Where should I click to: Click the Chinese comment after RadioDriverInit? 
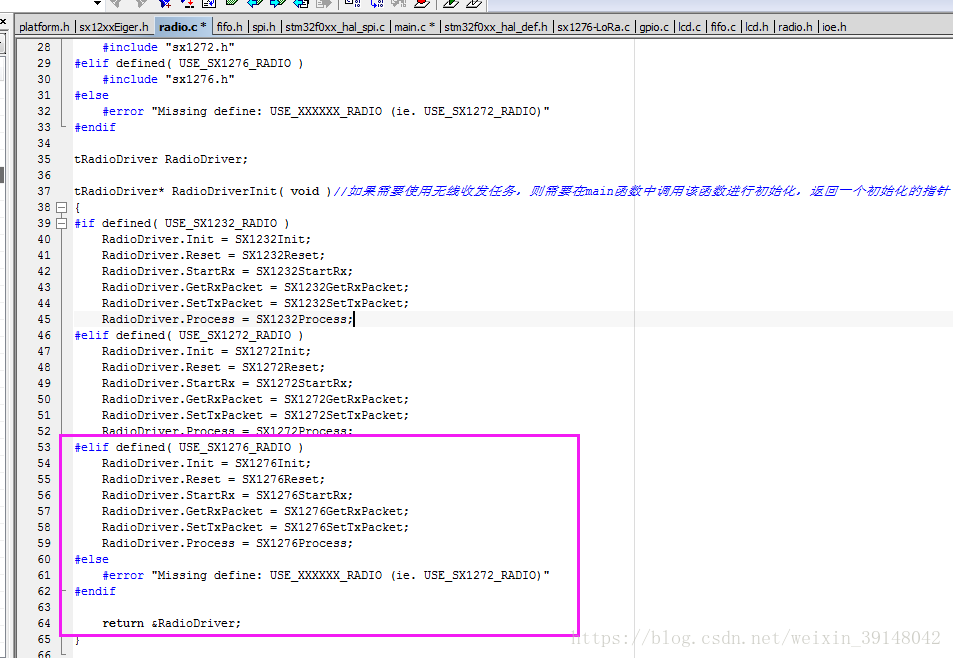point(642,191)
